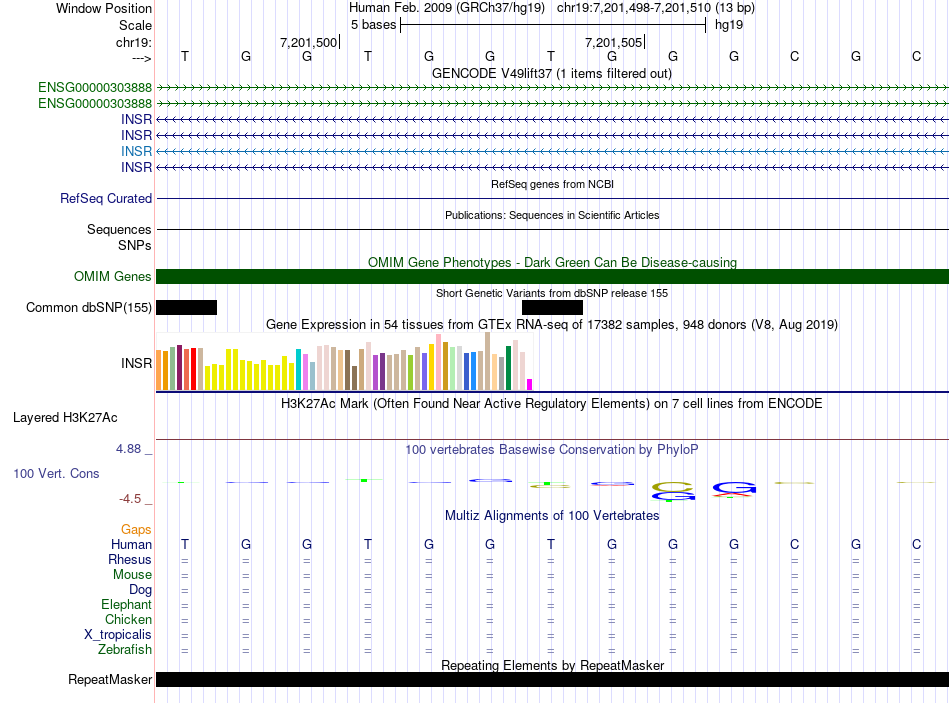The height and width of the screenshot is (703, 950).
Task: Click the large G conservation logo letter
Action: tap(734, 488)
